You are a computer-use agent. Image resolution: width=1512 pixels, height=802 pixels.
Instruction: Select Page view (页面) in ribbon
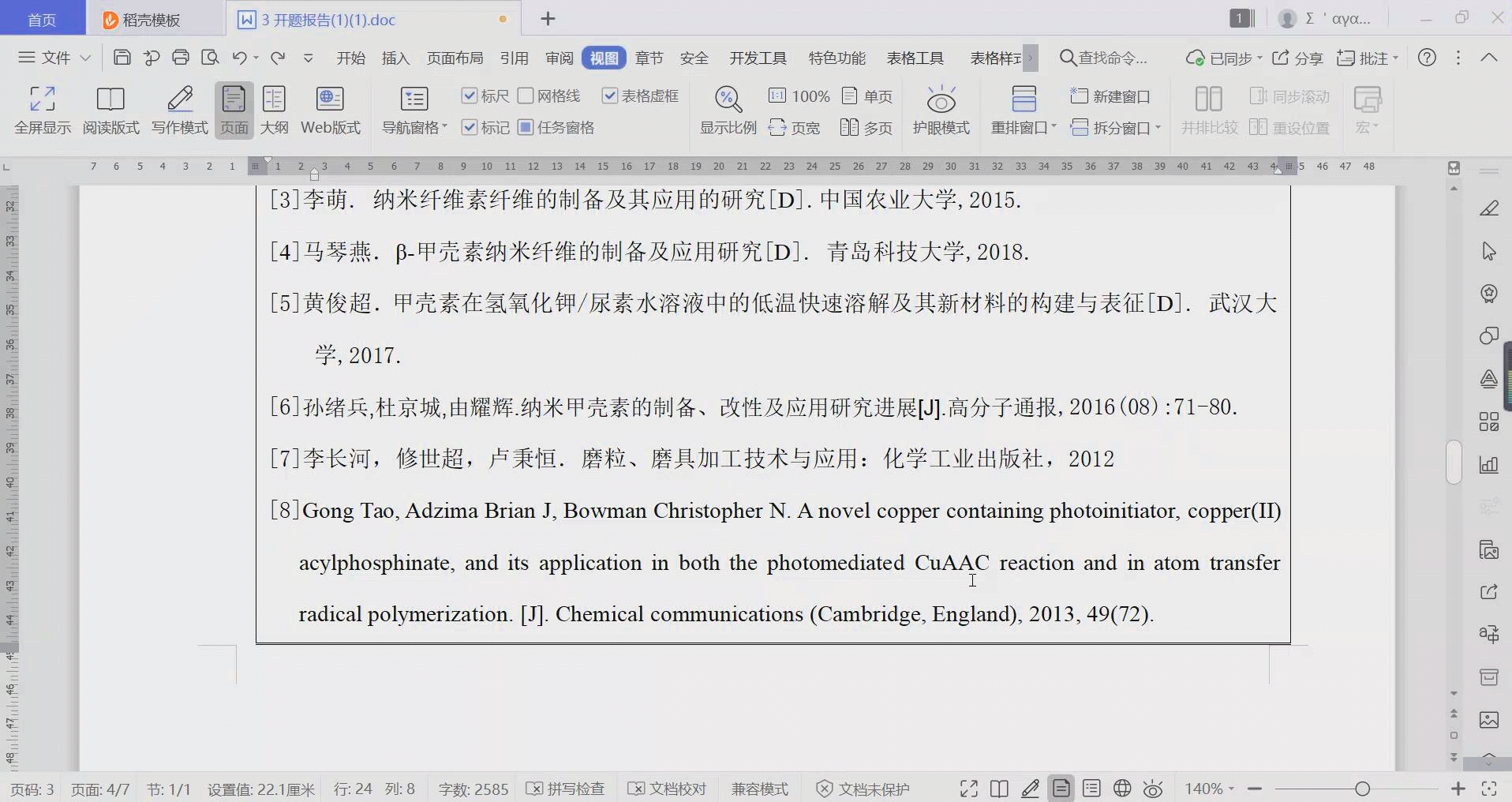pyautogui.click(x=234, y=111)
